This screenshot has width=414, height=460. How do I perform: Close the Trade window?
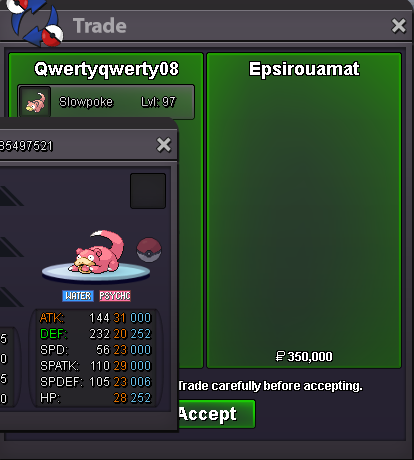pyautogui.click(x=399, y=26)
